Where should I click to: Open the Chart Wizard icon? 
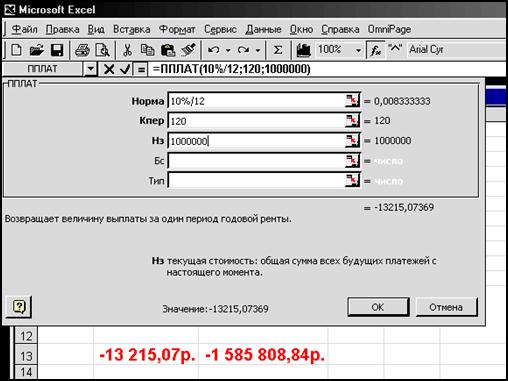303,50
